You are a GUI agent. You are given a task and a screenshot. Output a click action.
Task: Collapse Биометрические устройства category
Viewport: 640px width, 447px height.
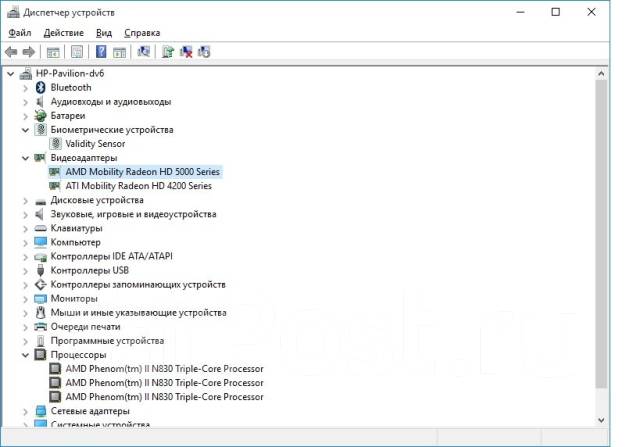point(25,130)
